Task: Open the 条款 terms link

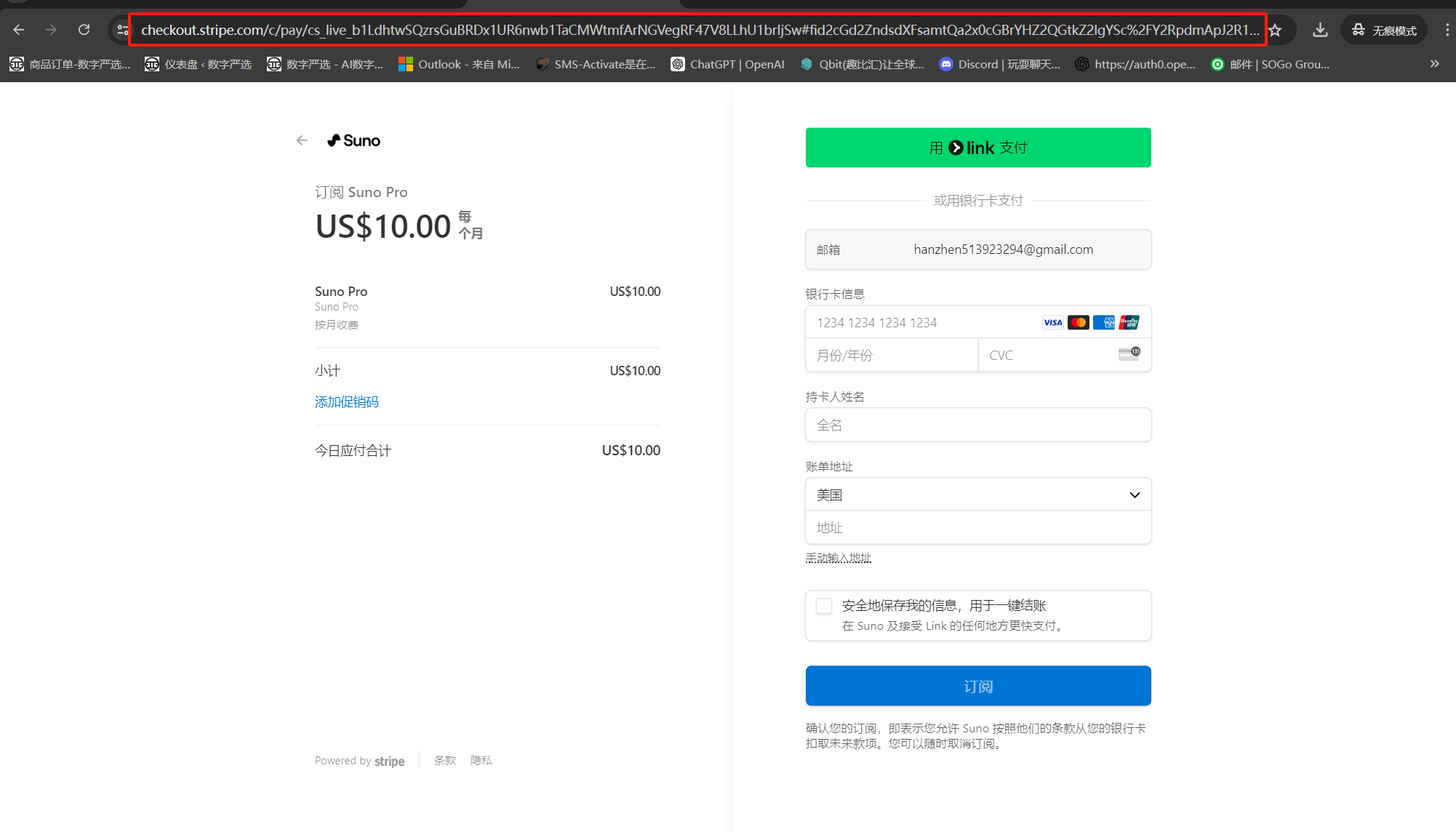Action: 445,761
